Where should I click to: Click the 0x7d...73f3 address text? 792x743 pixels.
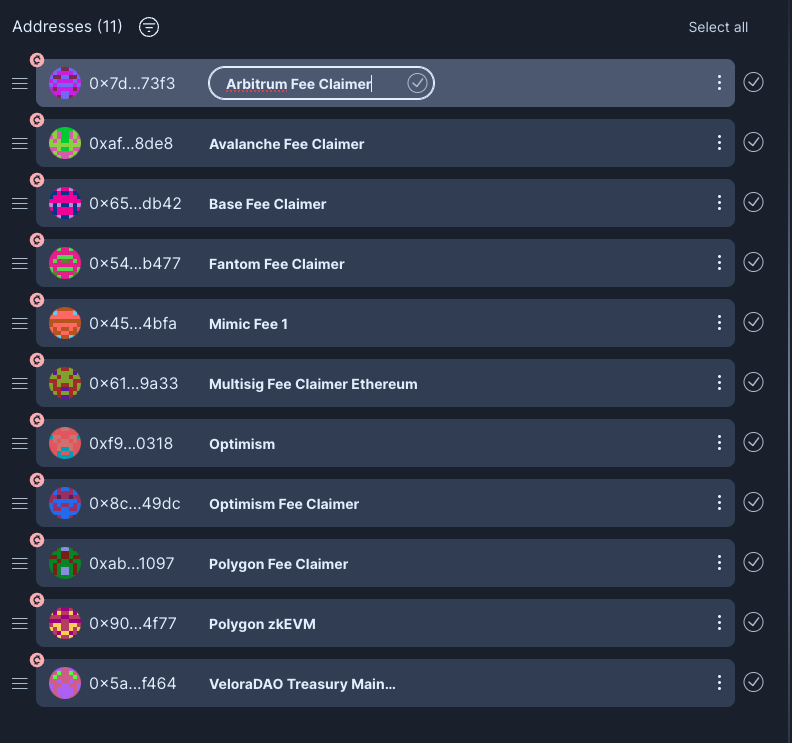[x=132, y=83]
